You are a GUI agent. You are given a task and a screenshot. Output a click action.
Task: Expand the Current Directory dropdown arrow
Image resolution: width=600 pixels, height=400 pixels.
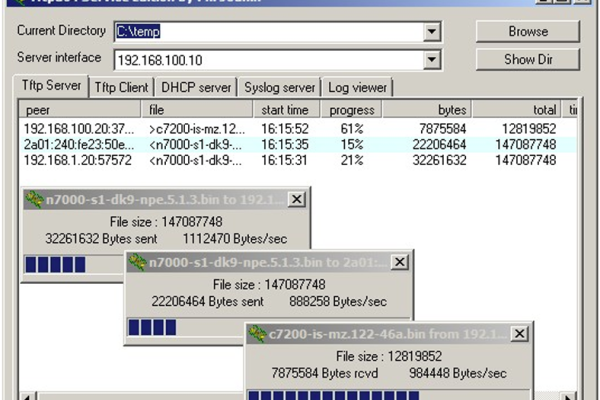pyautogui.click(x=431, y=32)
